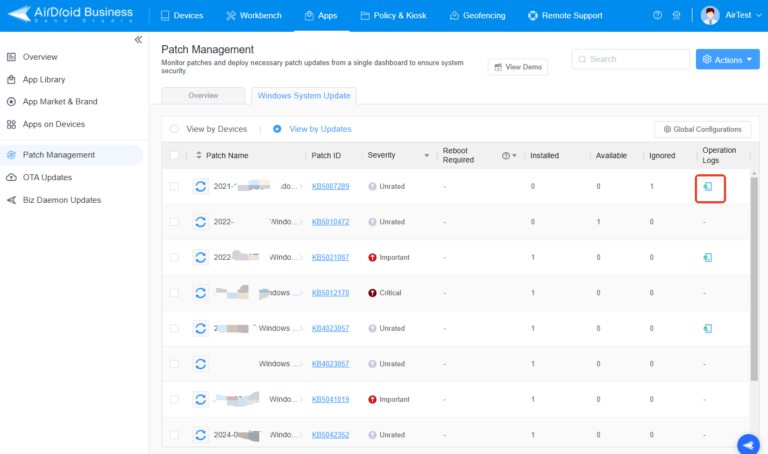Open the KB5041019 patch ID link
768x454 pixels.
330,399
